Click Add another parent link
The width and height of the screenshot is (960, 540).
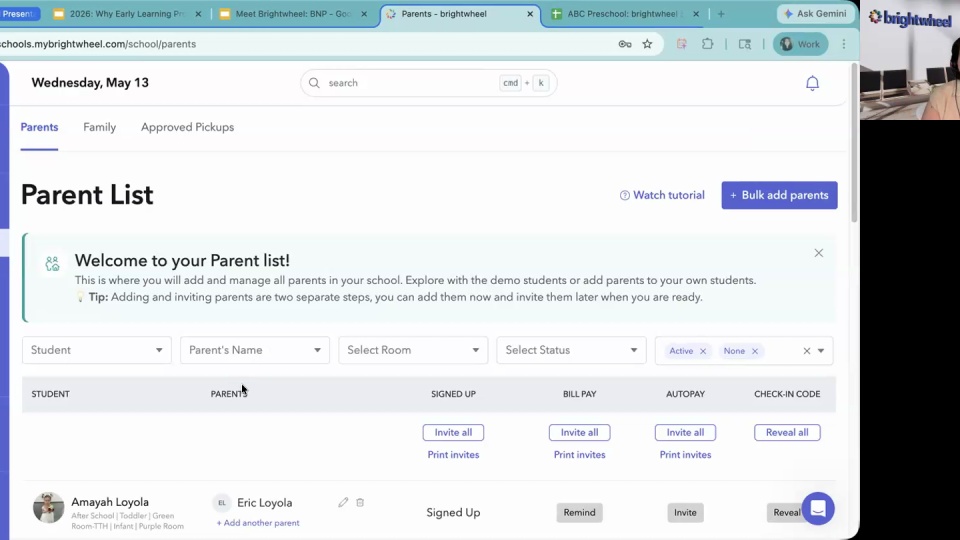coord(258,523)
